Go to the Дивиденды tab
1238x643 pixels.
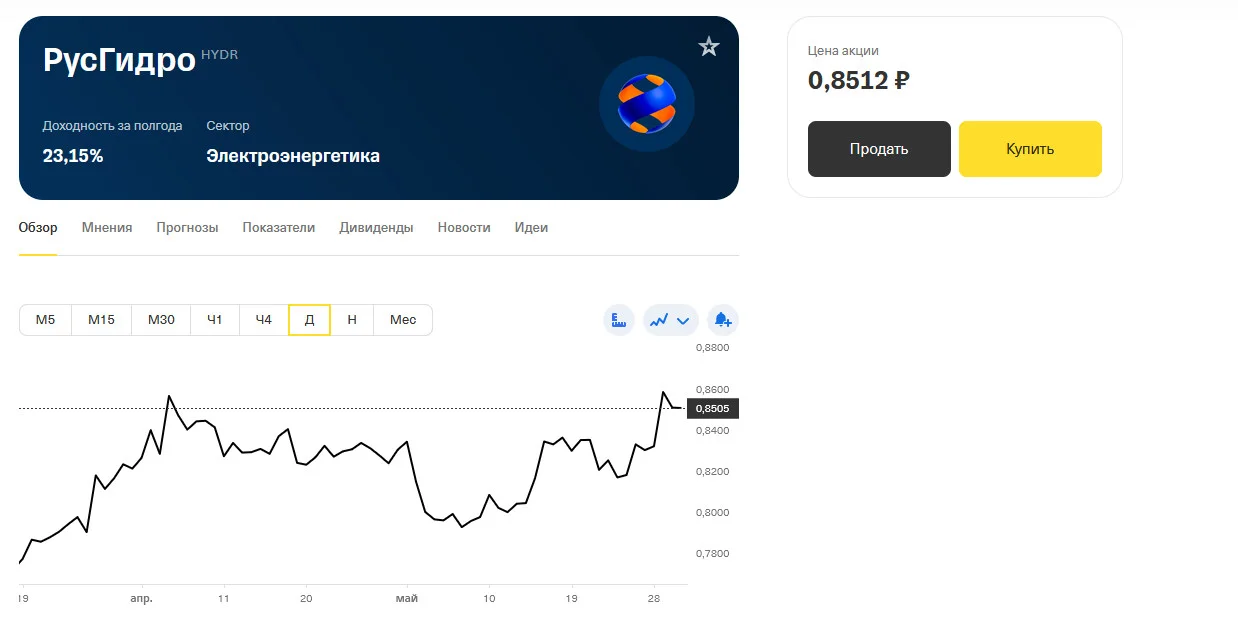point(376,228)
